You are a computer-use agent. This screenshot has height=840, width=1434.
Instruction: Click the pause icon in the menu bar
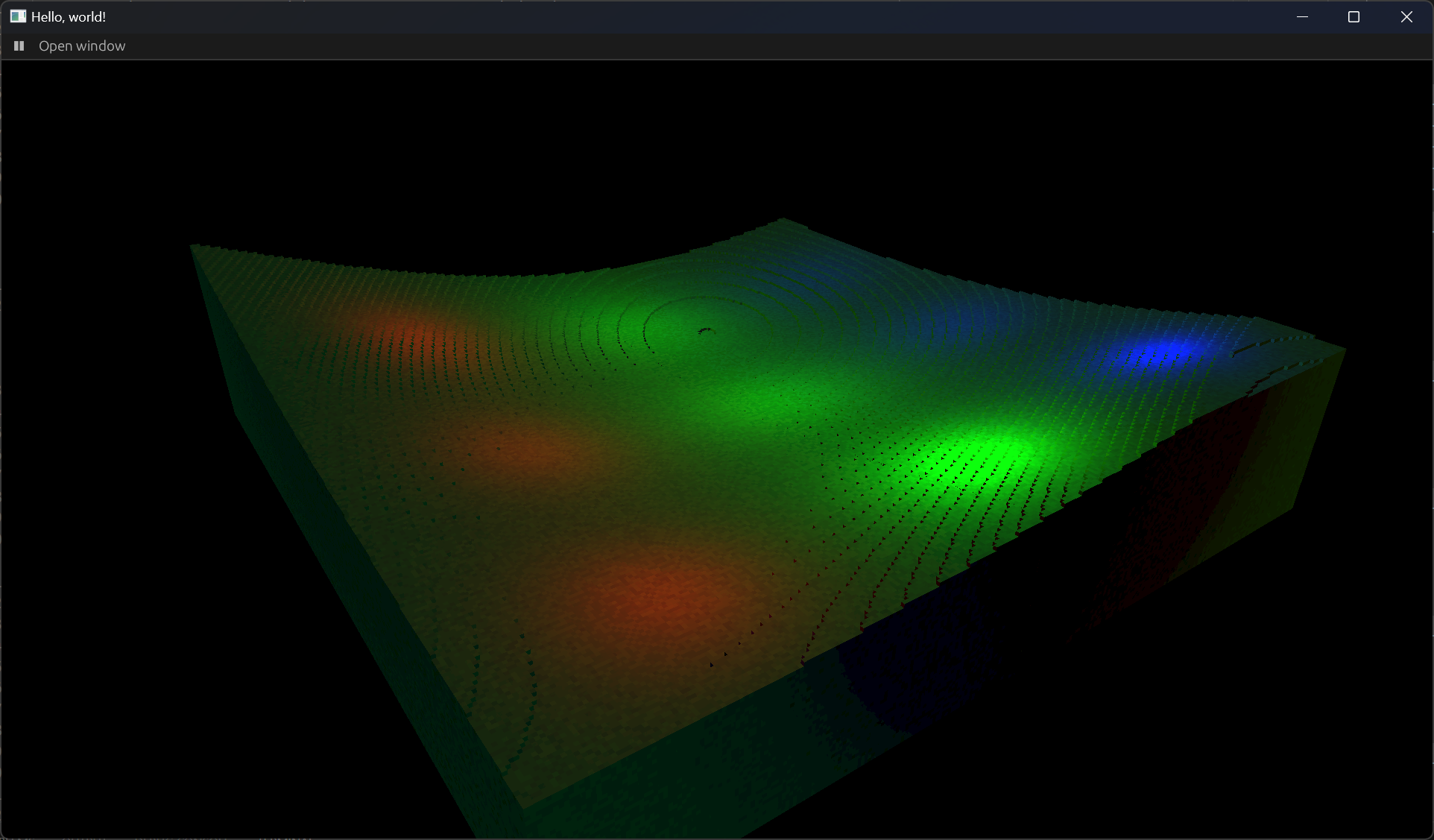click(19, 46)
